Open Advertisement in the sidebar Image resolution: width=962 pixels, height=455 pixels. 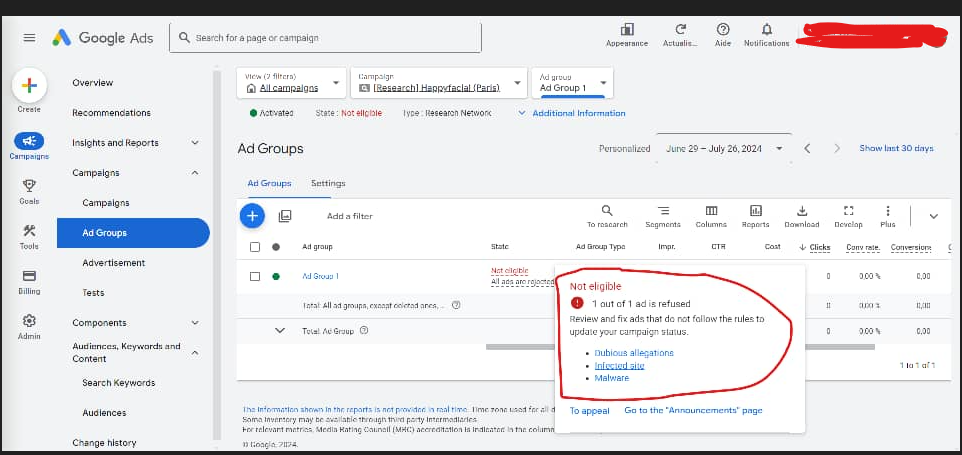(114, 263)
